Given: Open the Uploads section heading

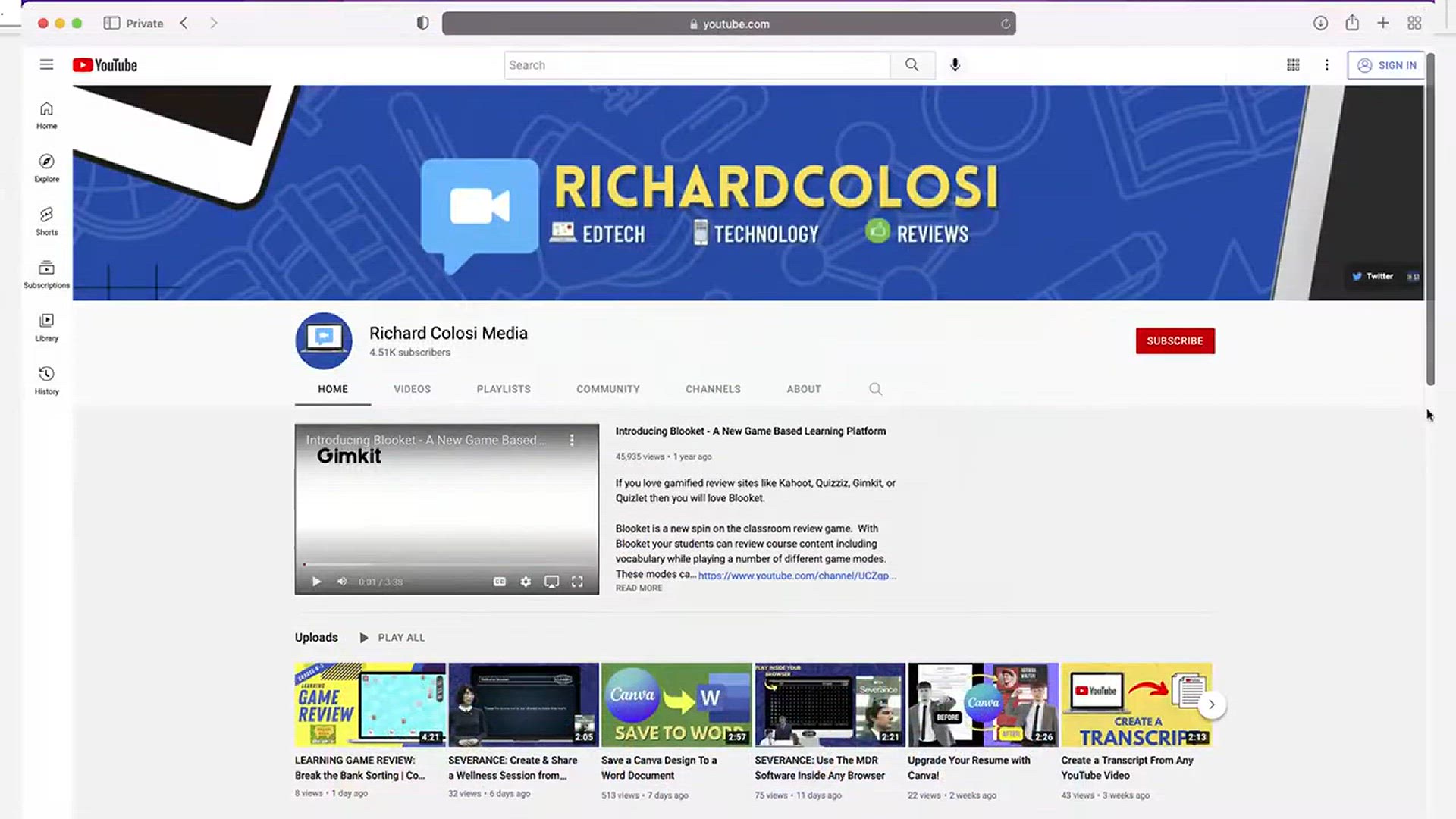Looking at the screenshot, I should [316, 638].
